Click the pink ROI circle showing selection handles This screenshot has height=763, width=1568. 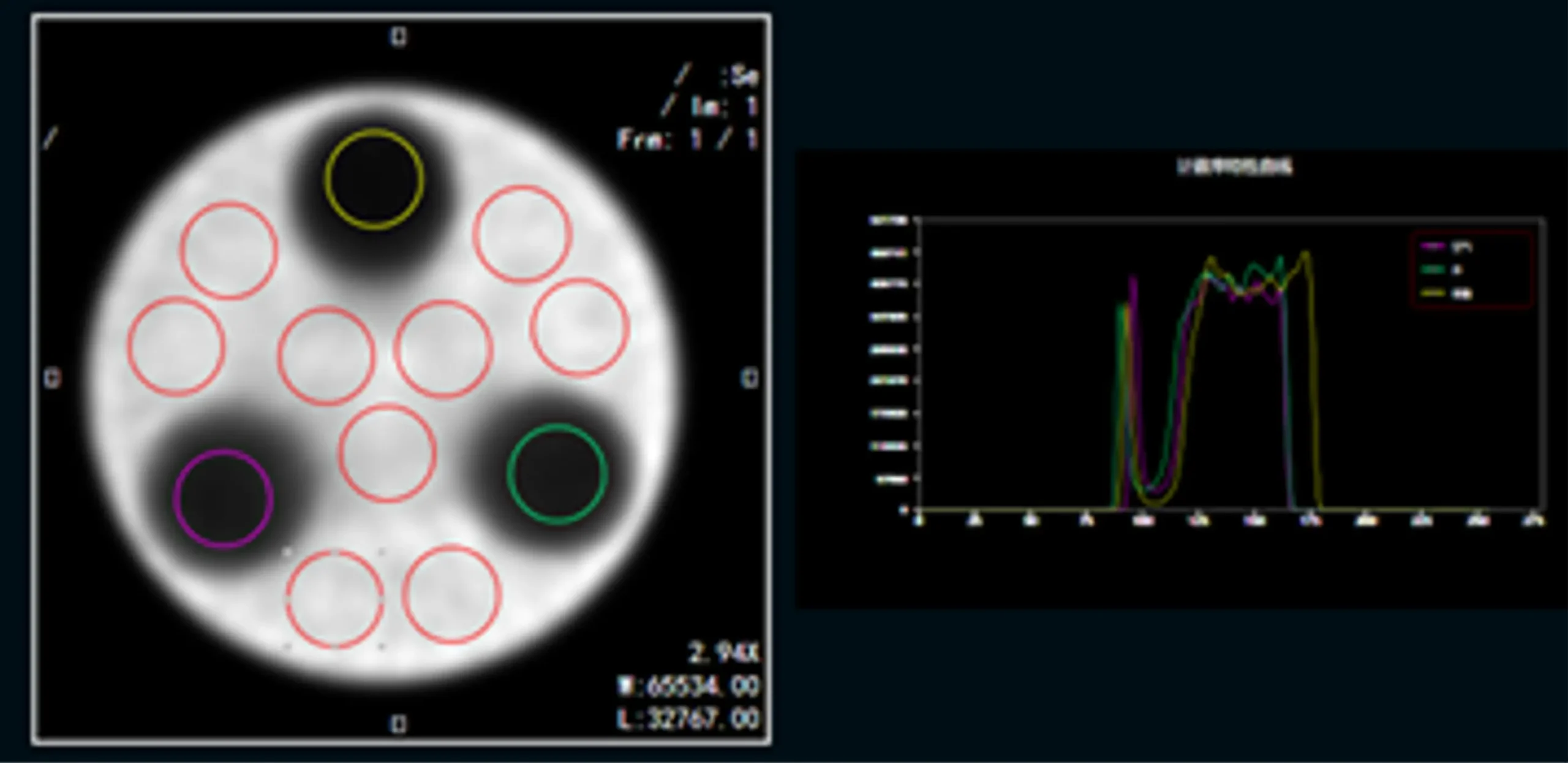[334, 599]
